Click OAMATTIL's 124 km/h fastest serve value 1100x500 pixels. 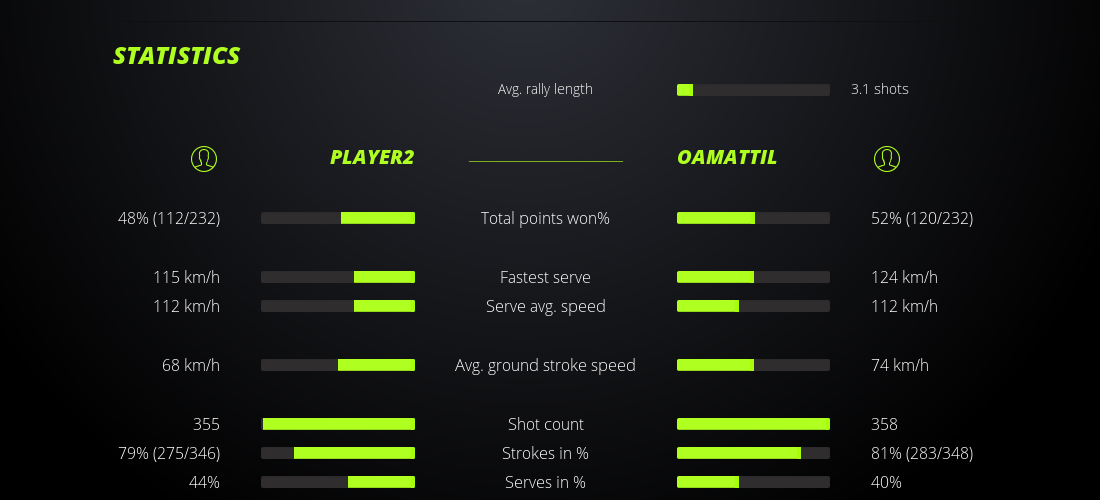point(904,277)
